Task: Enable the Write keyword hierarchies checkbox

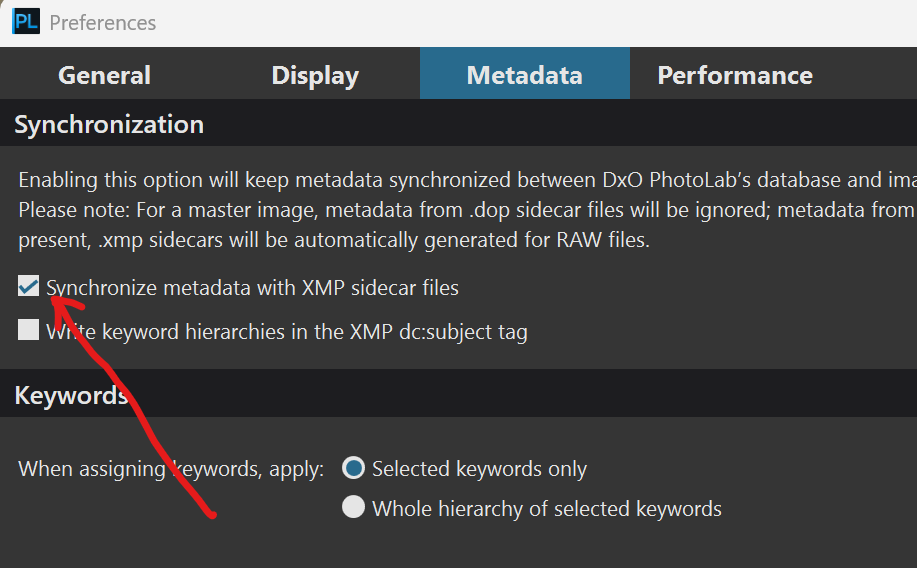Action: click(x=28, y=330)
